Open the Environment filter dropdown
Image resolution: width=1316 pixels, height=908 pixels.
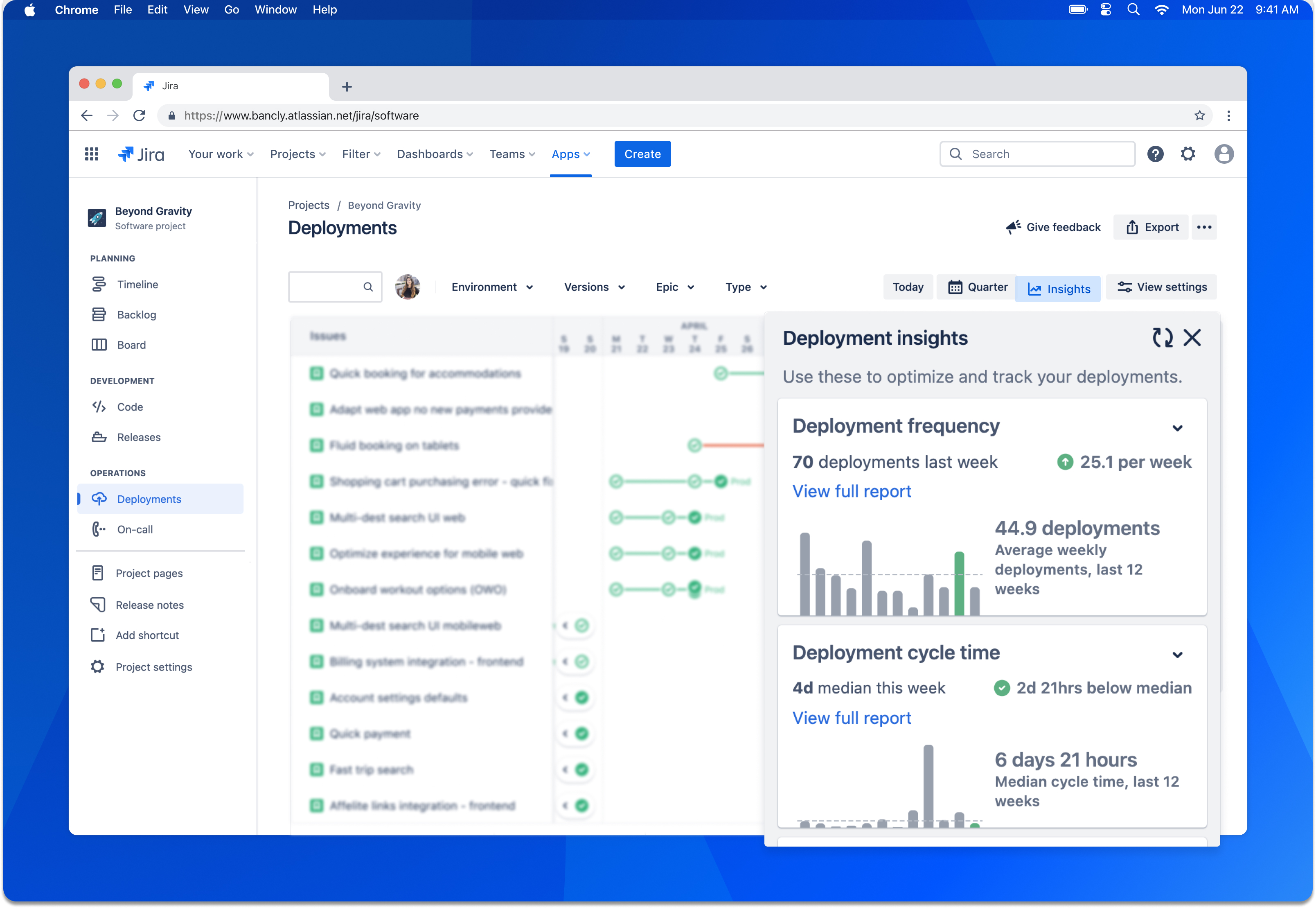point(492,287)
